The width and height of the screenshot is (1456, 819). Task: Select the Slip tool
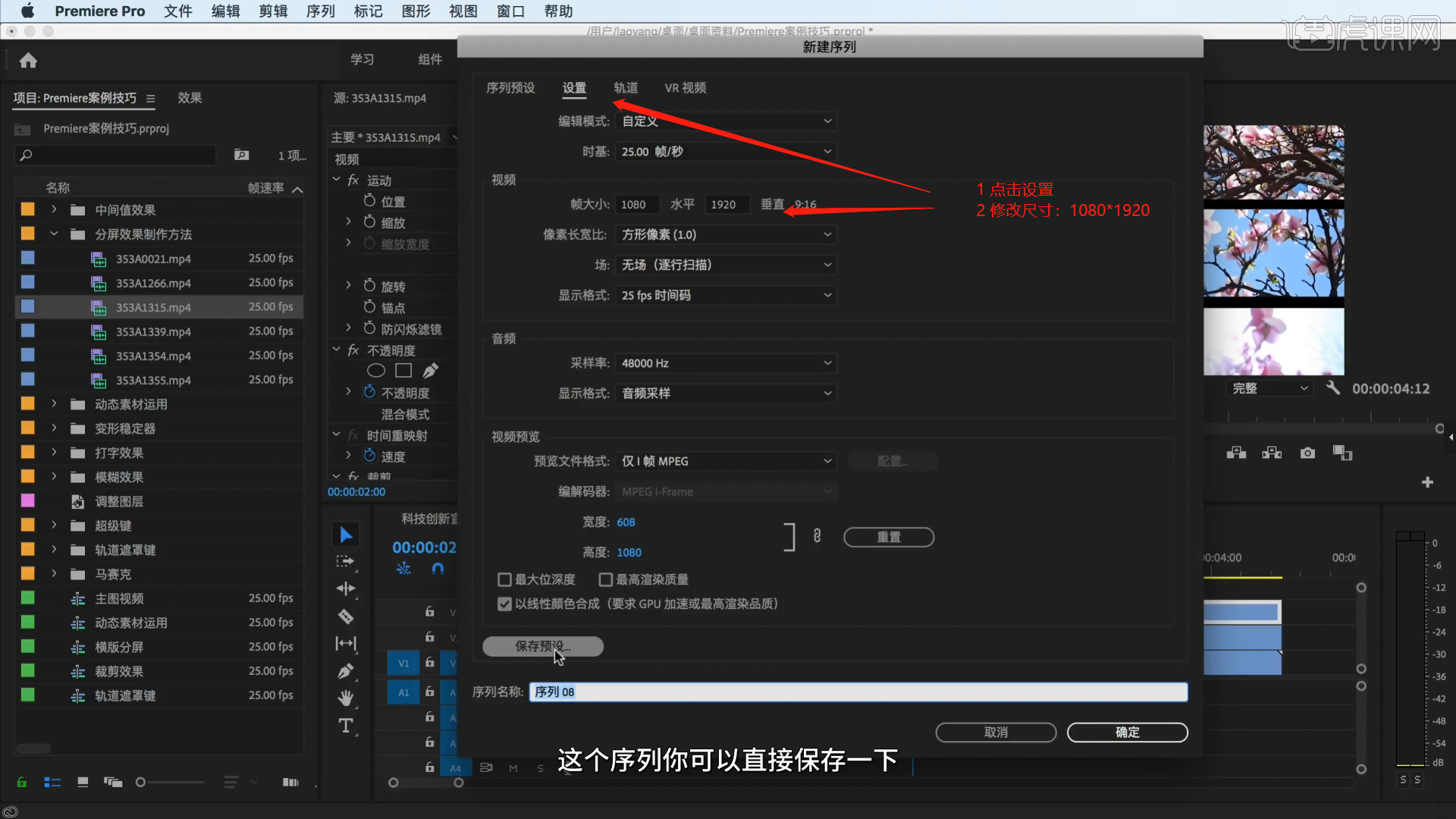click(x=346, y=643)
